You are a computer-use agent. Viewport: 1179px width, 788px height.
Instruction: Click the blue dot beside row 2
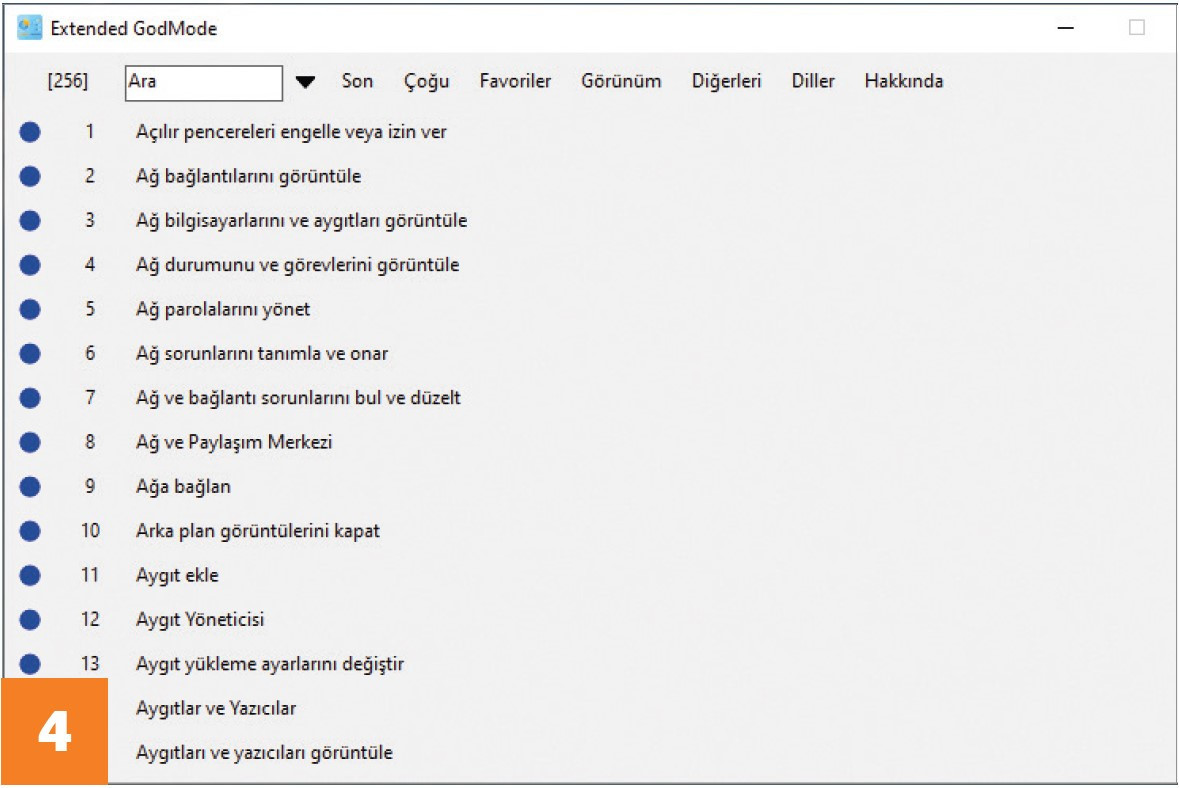[x=30, y=177]
